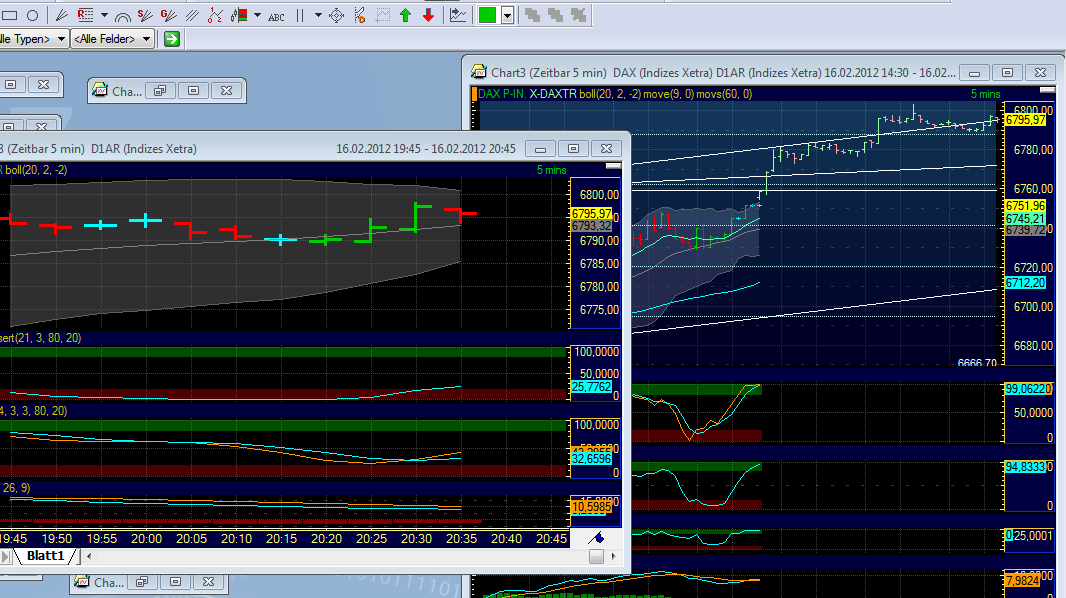Select the green color swatch
Viewport: 1066px width, 598px height.
[487, 15]
